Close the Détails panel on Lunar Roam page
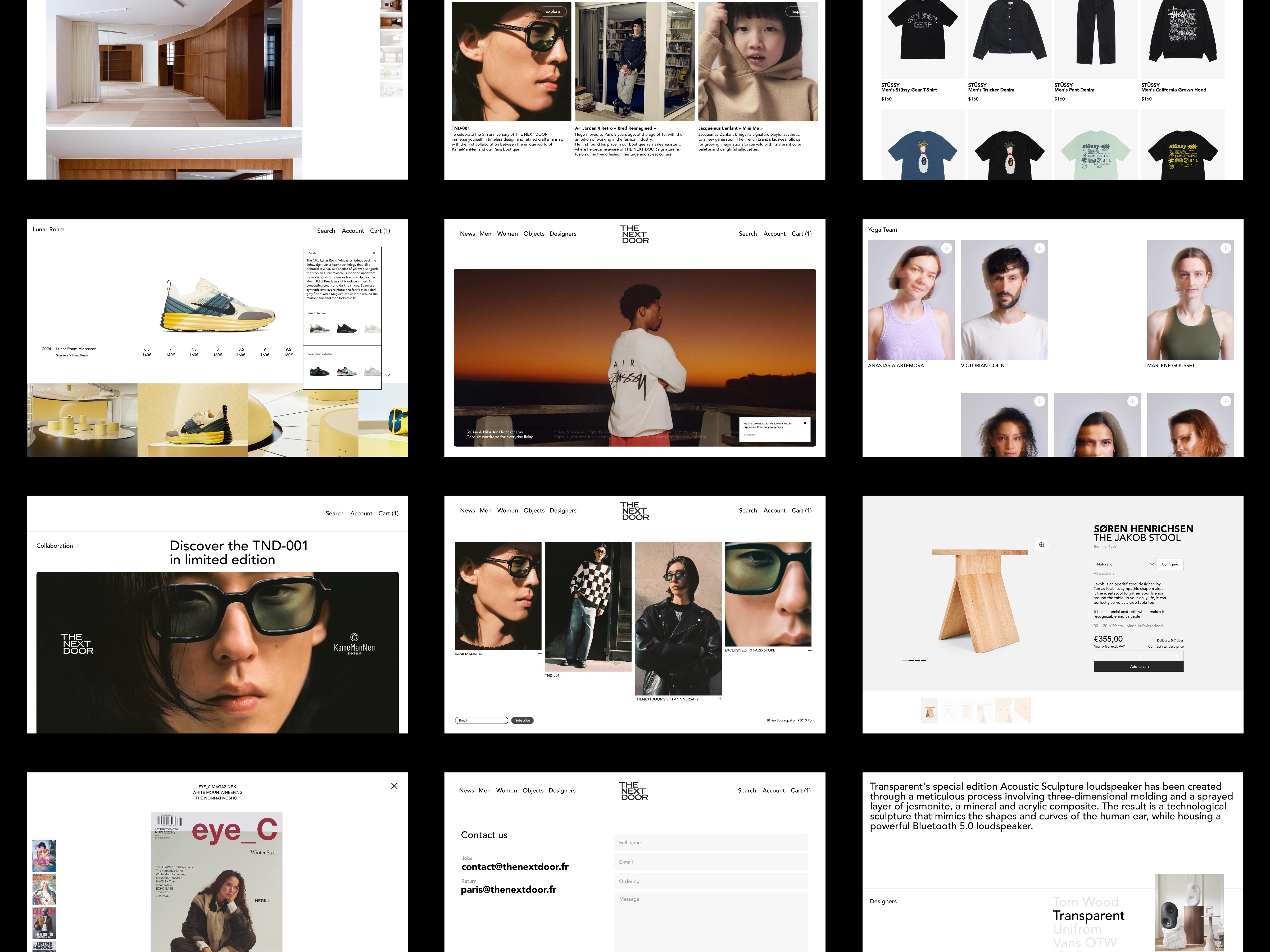 pyautogui.click(x=374, y=253)
